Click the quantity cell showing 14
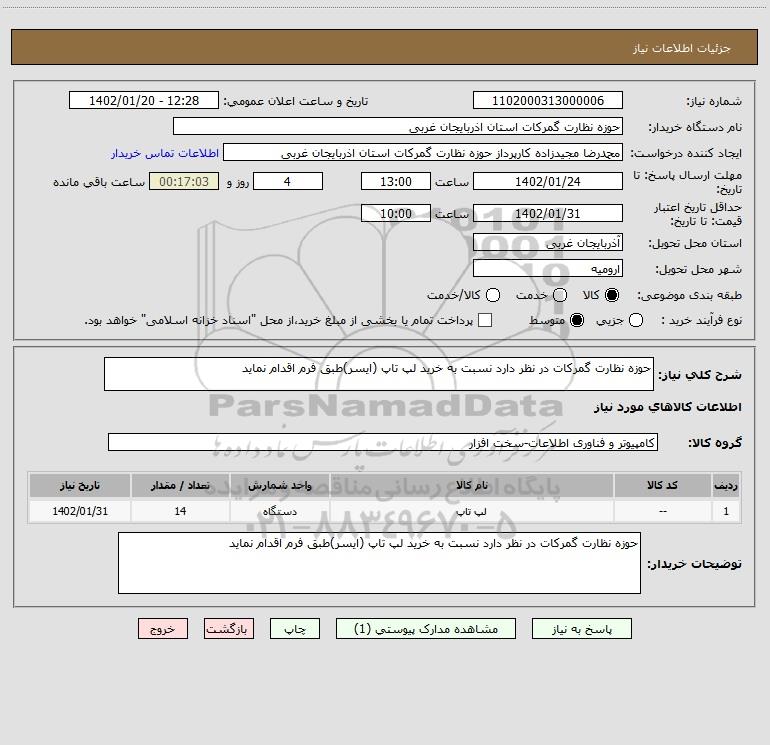Screen dimensions: 770x745 pyautogui.click(x=180, y=511)
